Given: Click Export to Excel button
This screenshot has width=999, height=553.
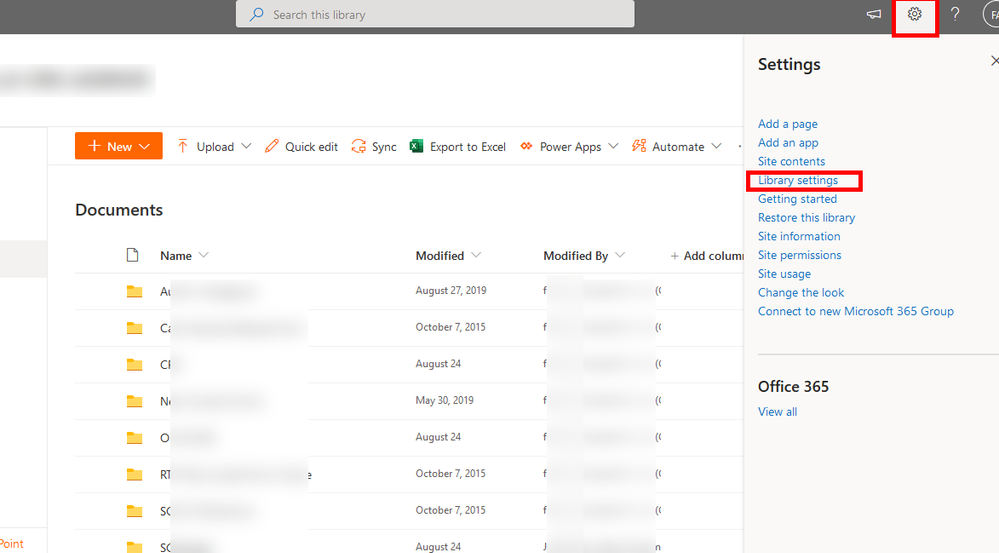Looking at the screenshot, I should 457,147.
